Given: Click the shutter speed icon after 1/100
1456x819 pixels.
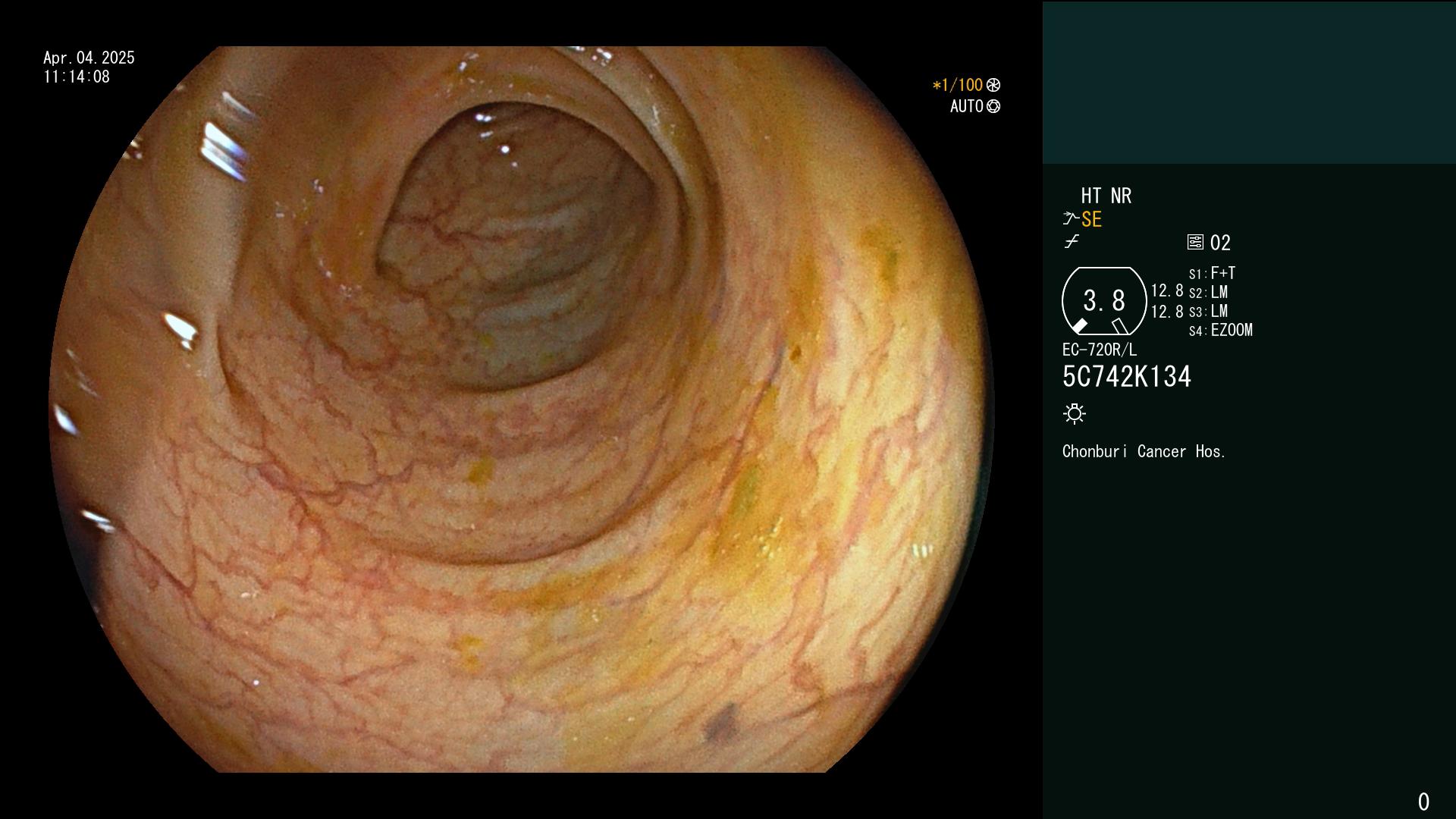Looking at the screenshot, I should (993, 85).
